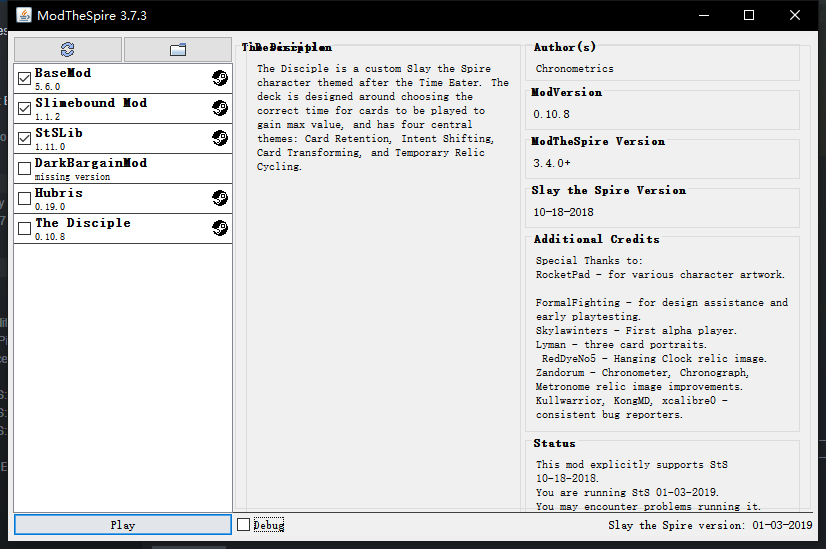Click the Status heading
The width and height of the screenshot is (826, 549).
554,444
